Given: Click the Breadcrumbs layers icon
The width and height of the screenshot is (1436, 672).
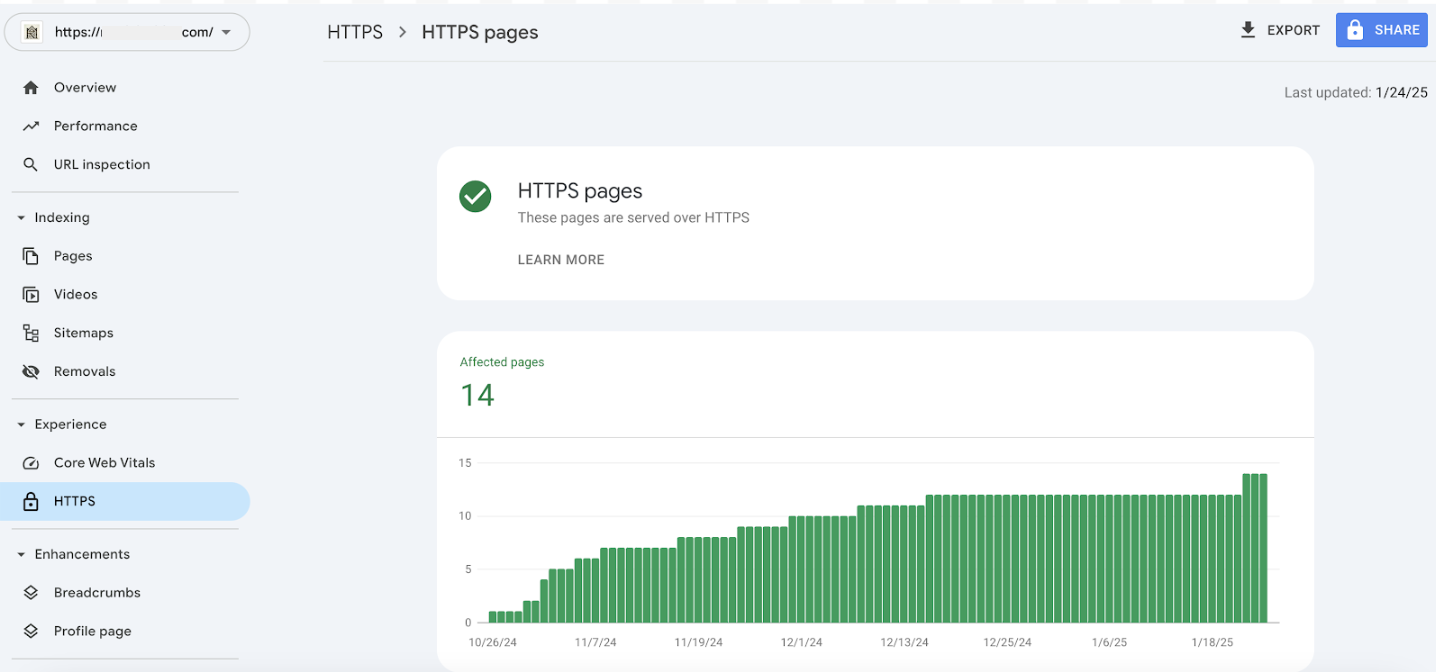Looking at the screenshot, I should coord(31,593).
